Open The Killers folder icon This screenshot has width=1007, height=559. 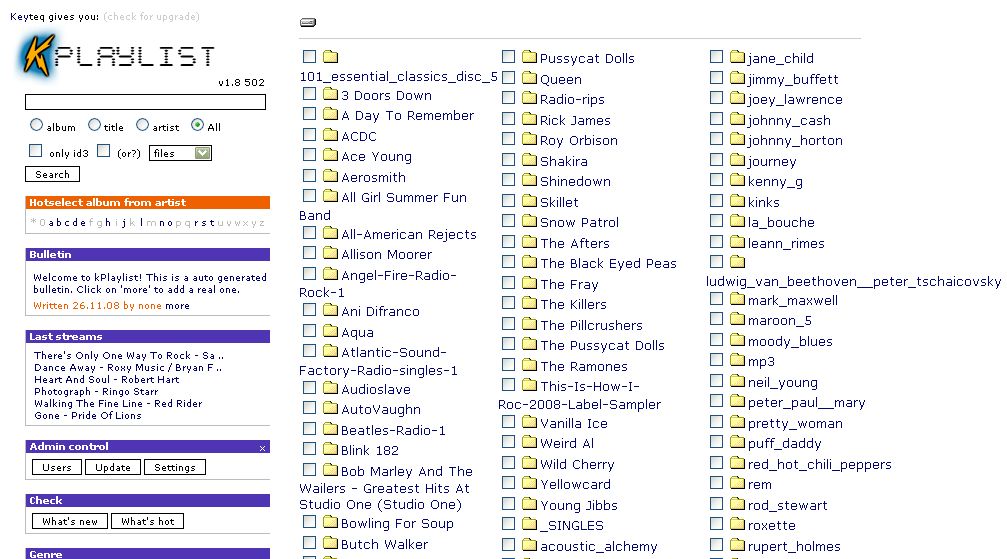tap(529, 303)
